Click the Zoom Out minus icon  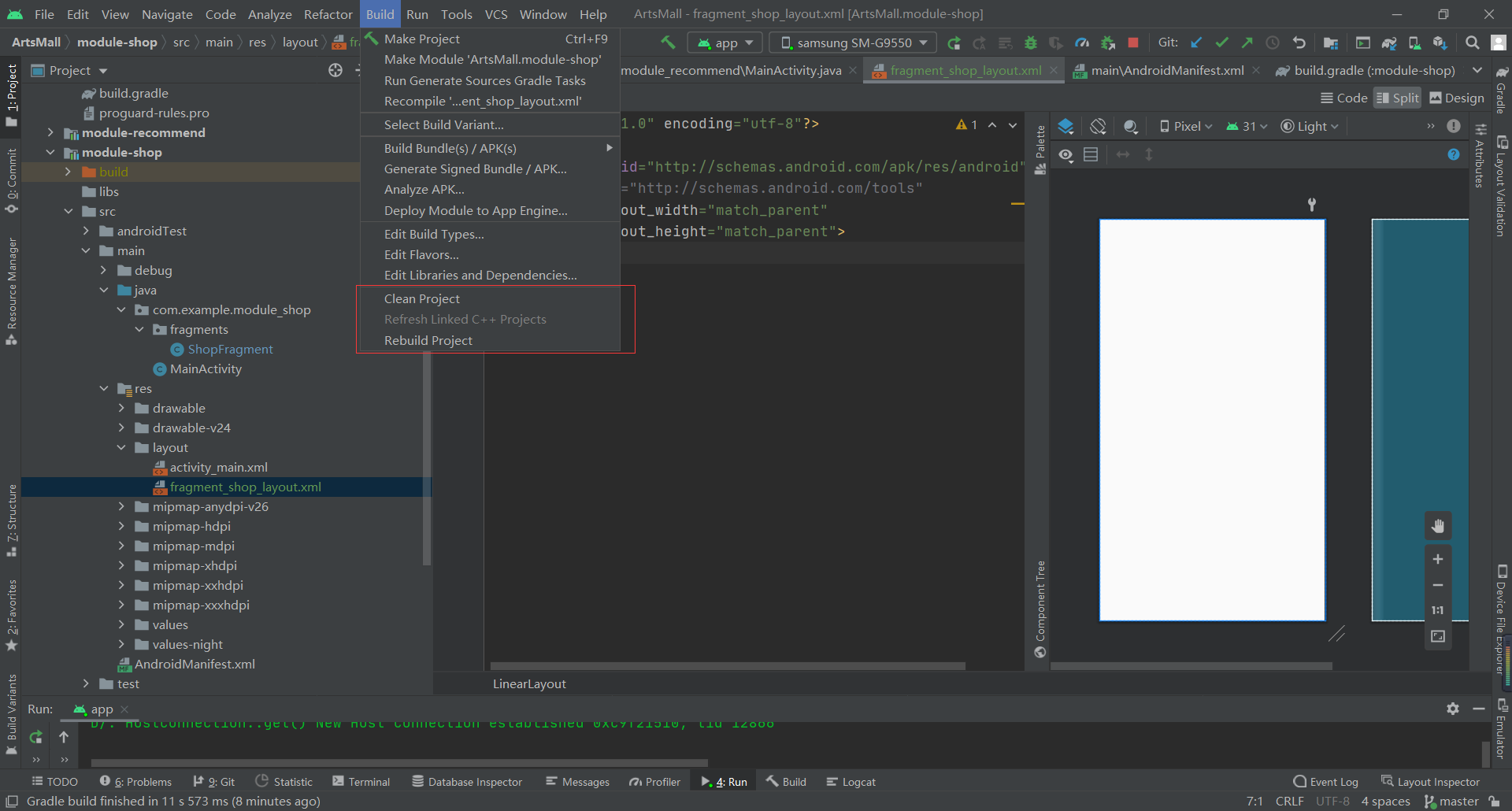pyautogui.click(x=1437, y=585)
